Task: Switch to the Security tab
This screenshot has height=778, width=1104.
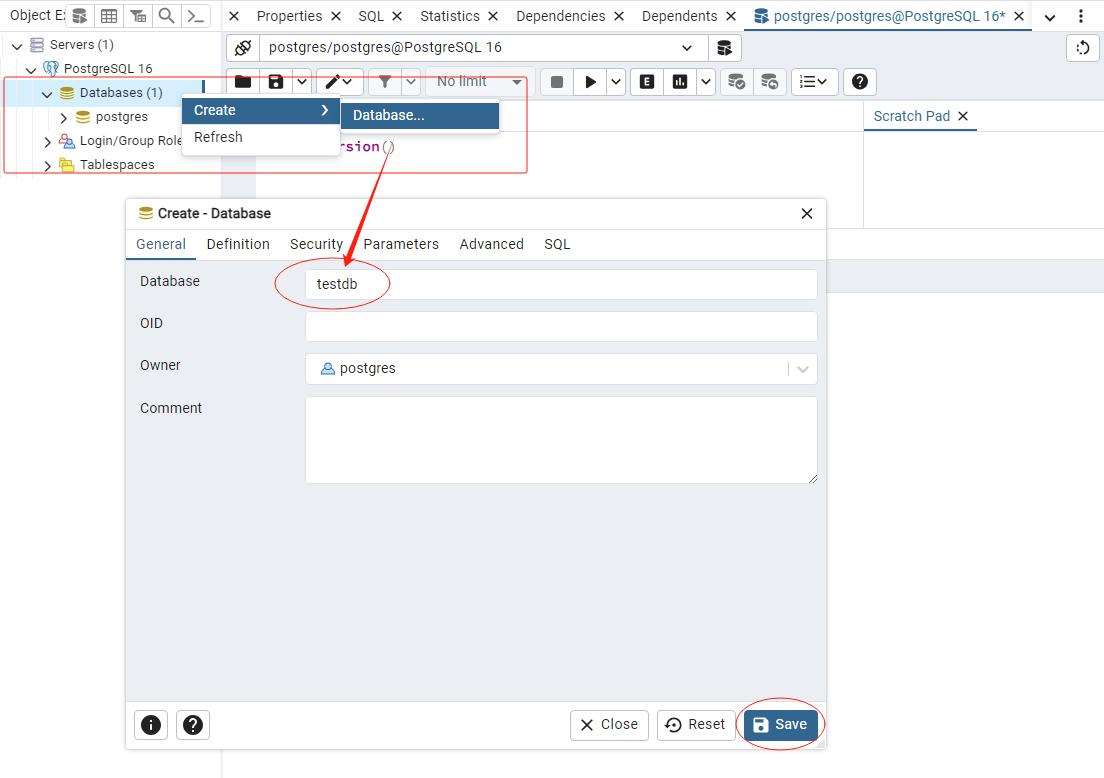Action: (316, 244)
